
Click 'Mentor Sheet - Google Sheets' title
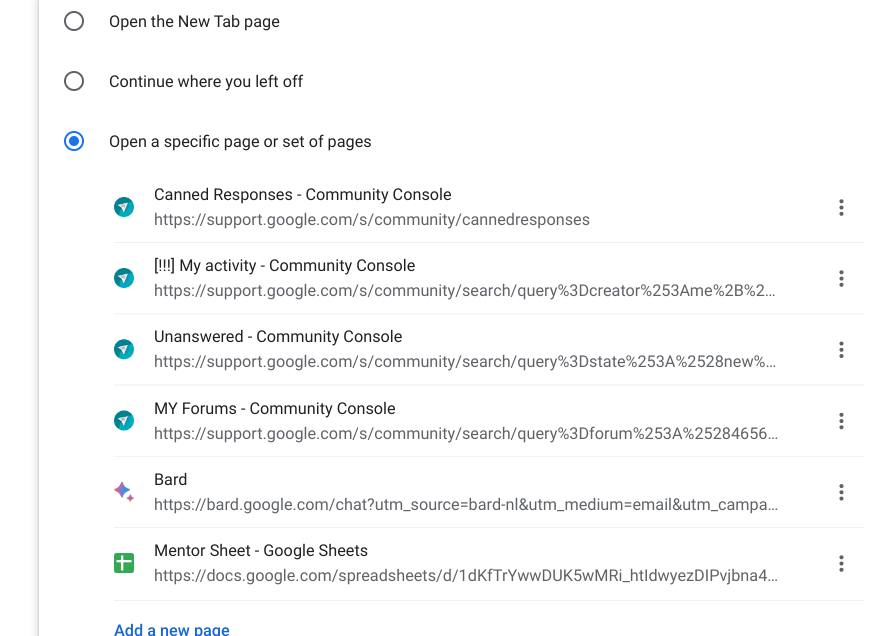coord(261,550)
